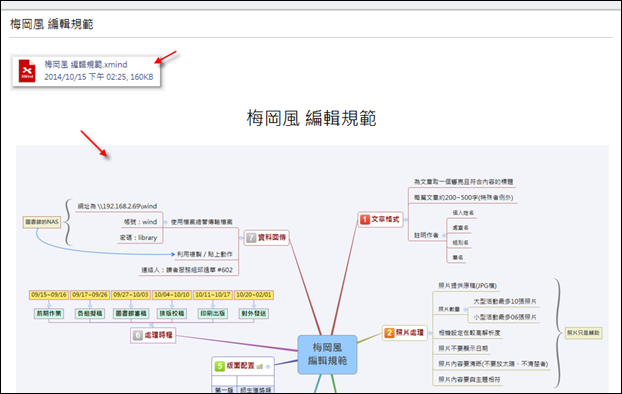Select the 版面配置 topic label
The width and height of the screenshot is (622, 394).
click(240, 365)
